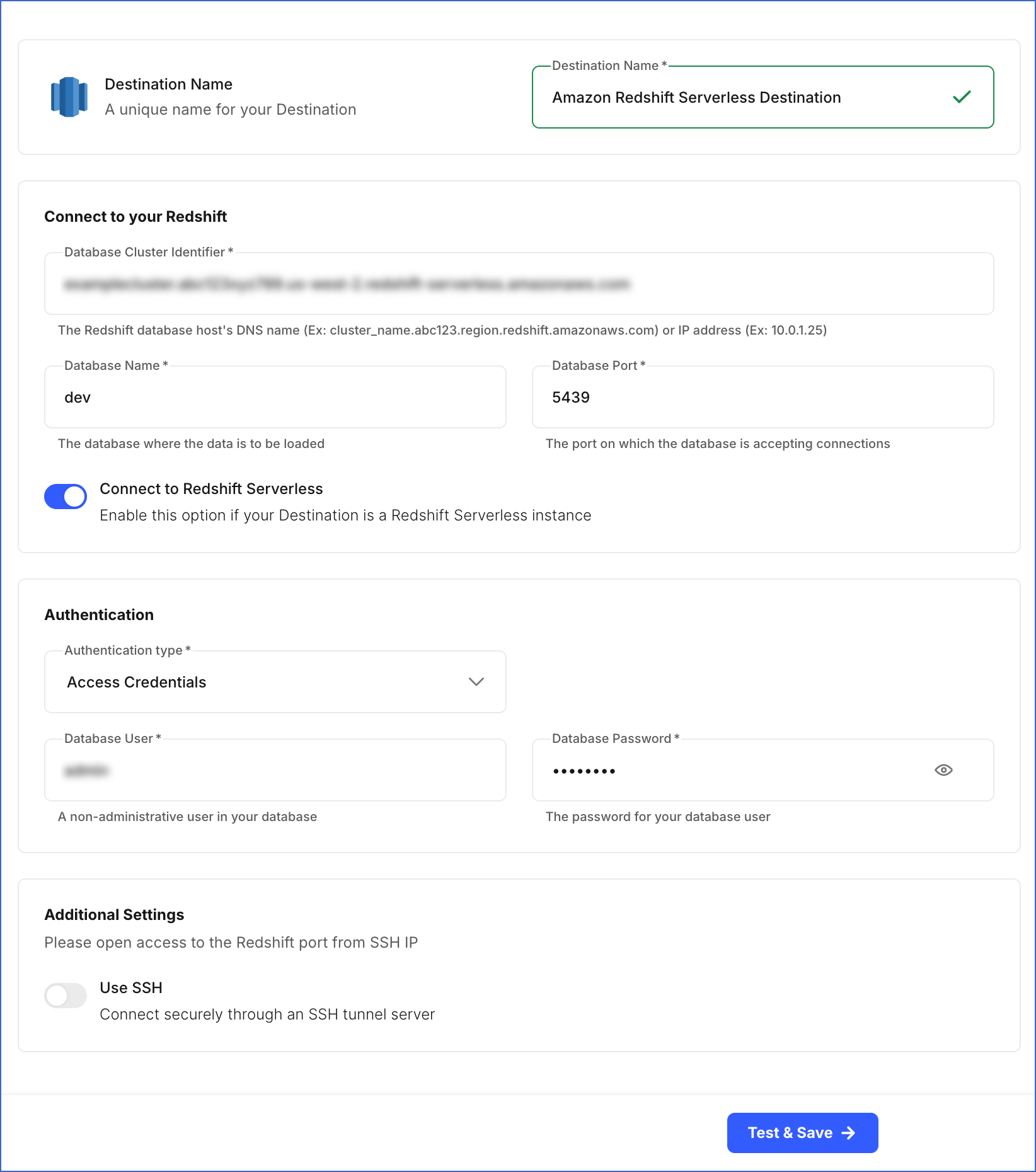This screenshot has width=1036, height=1172.
Task: Disable the Connect to Redshift Serverless toggle
Action: tap(66, 497)
